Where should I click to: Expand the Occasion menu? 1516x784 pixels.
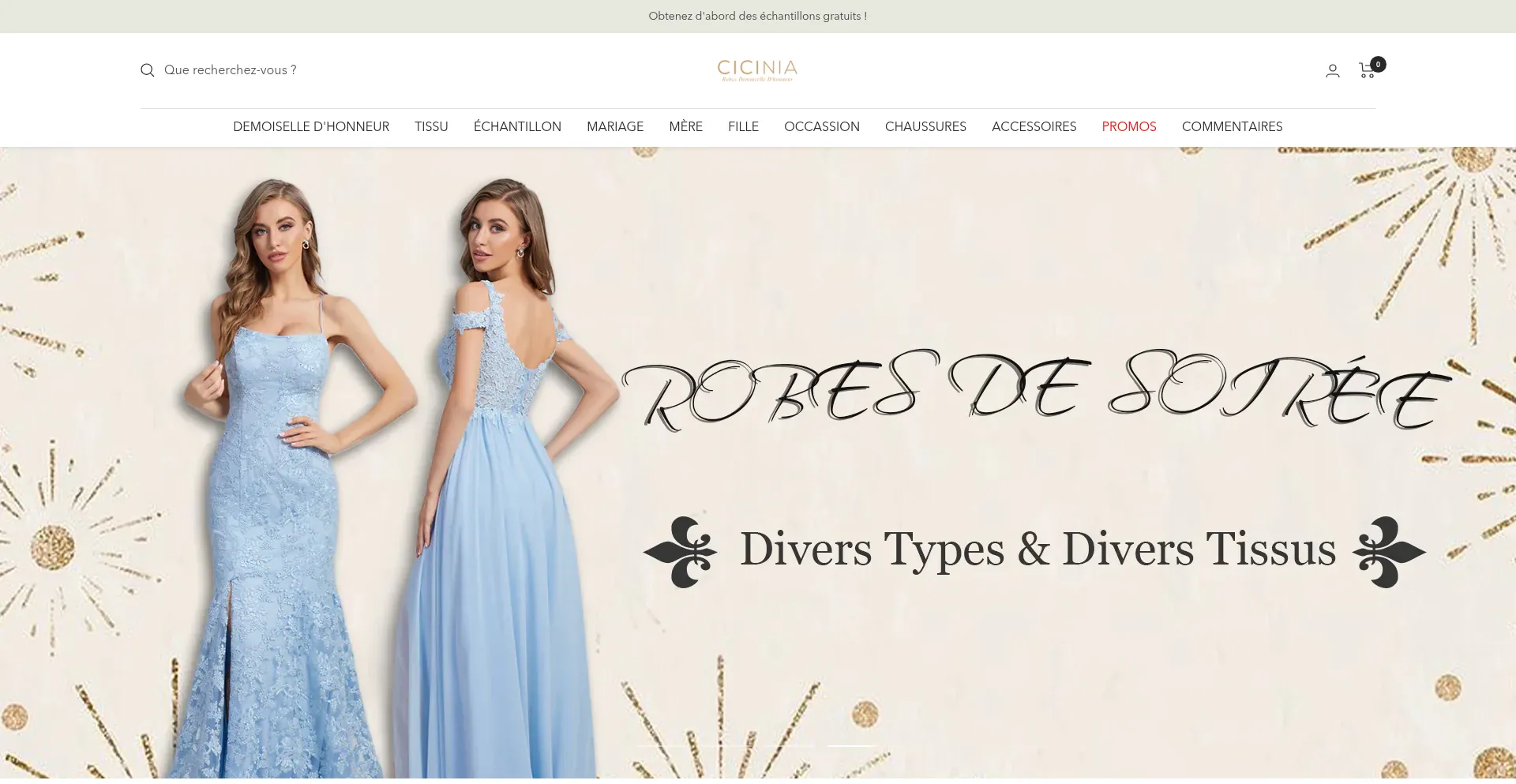coord(821,126)
